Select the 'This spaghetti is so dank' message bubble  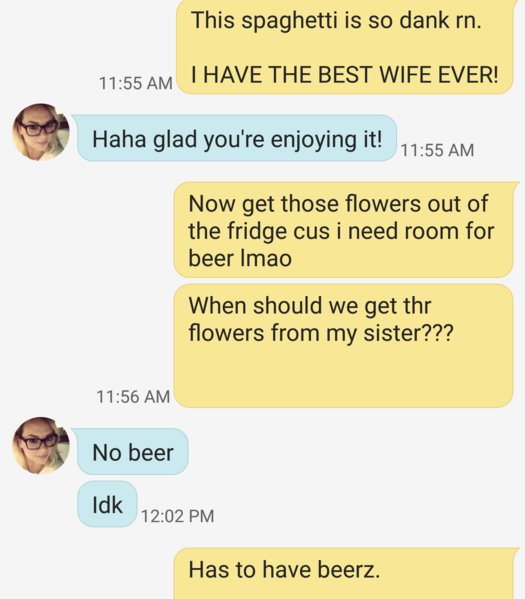coord(345,47)
